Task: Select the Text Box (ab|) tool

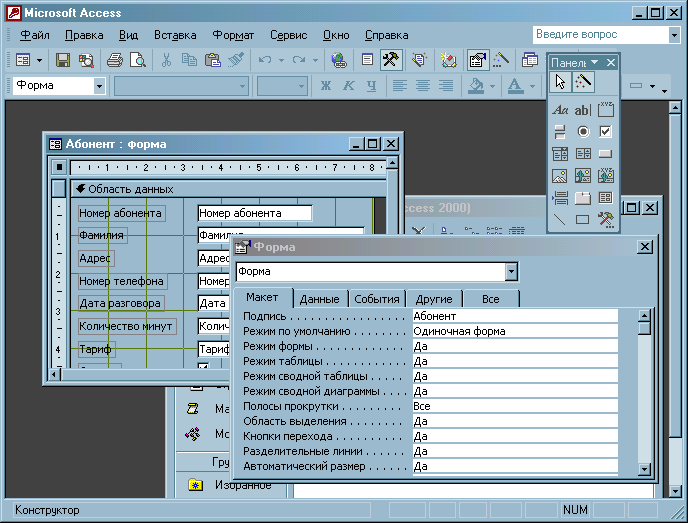Action: pyautogui.click(x=583, y=110)
